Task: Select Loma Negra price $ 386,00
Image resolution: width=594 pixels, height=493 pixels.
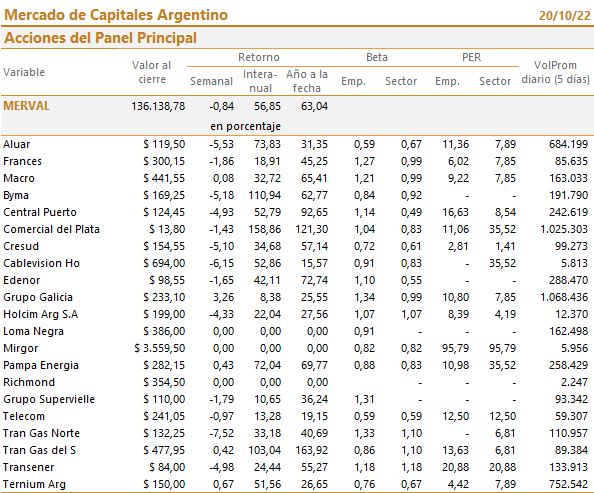Action: tap(164, 332)
